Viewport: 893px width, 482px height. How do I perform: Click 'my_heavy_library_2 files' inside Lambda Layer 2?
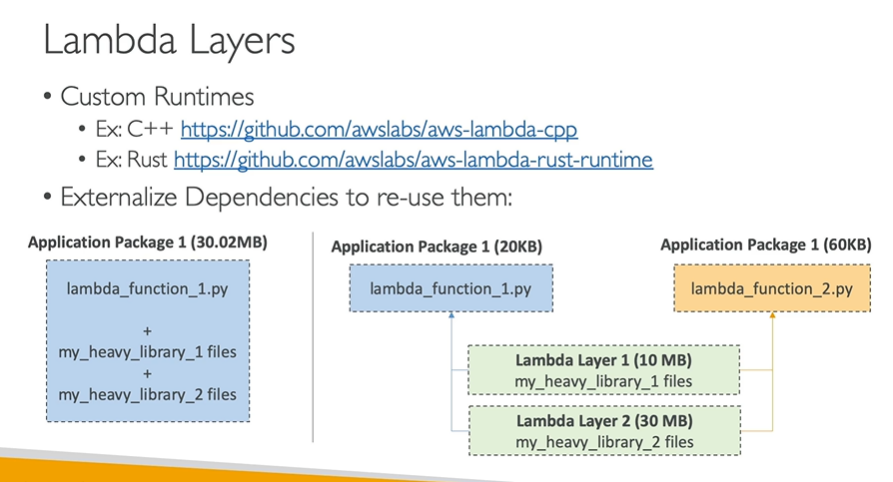click(x=604, y=443)
